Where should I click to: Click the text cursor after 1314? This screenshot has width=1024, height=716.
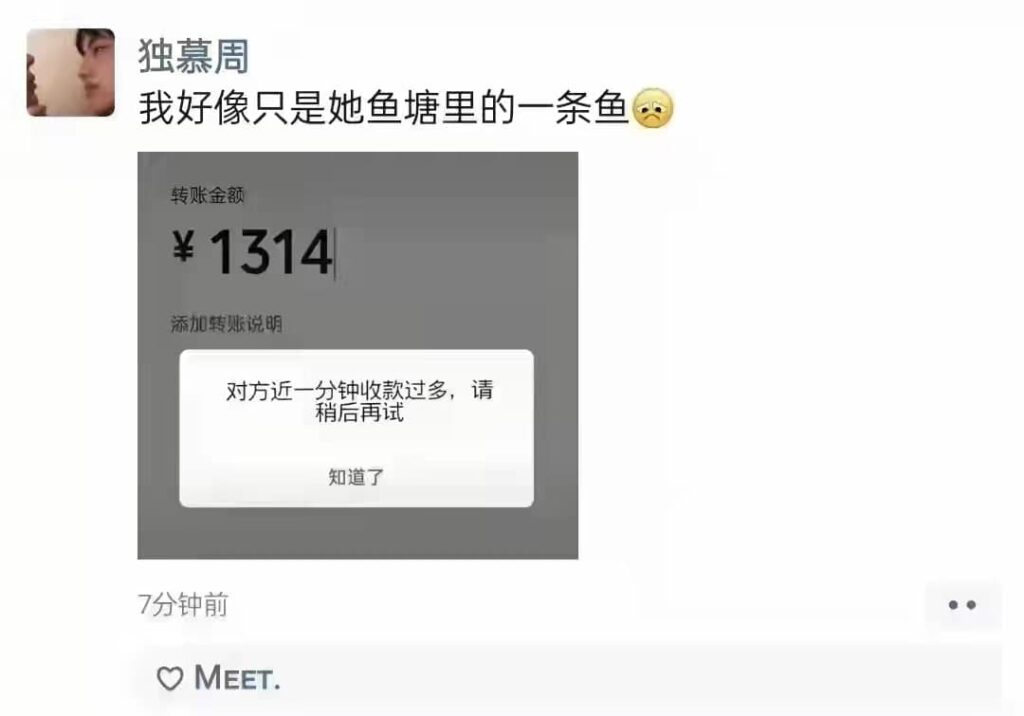pyautogui.click(x=335, y=253)
